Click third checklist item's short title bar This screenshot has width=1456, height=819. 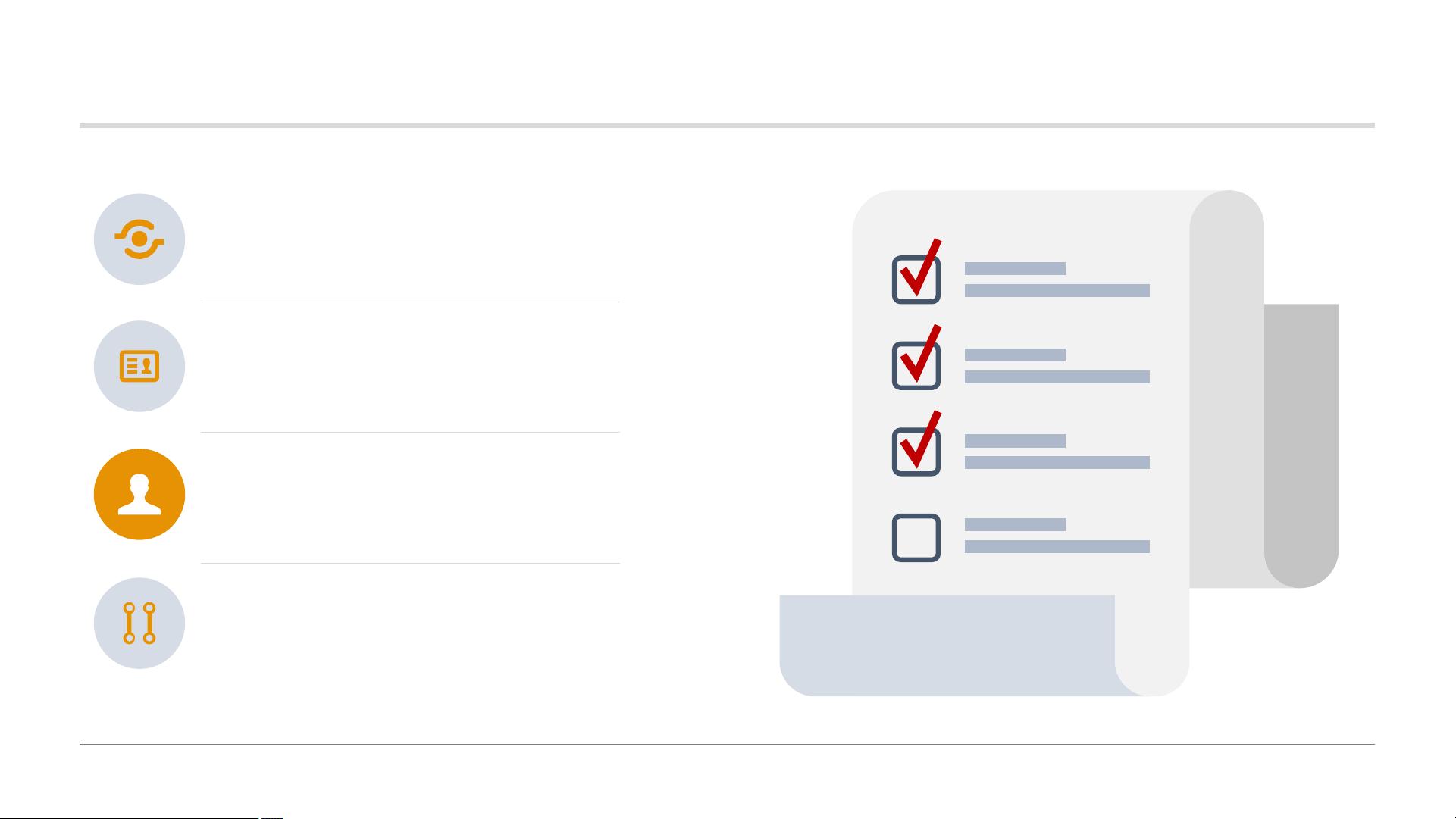click(1015, 441)
